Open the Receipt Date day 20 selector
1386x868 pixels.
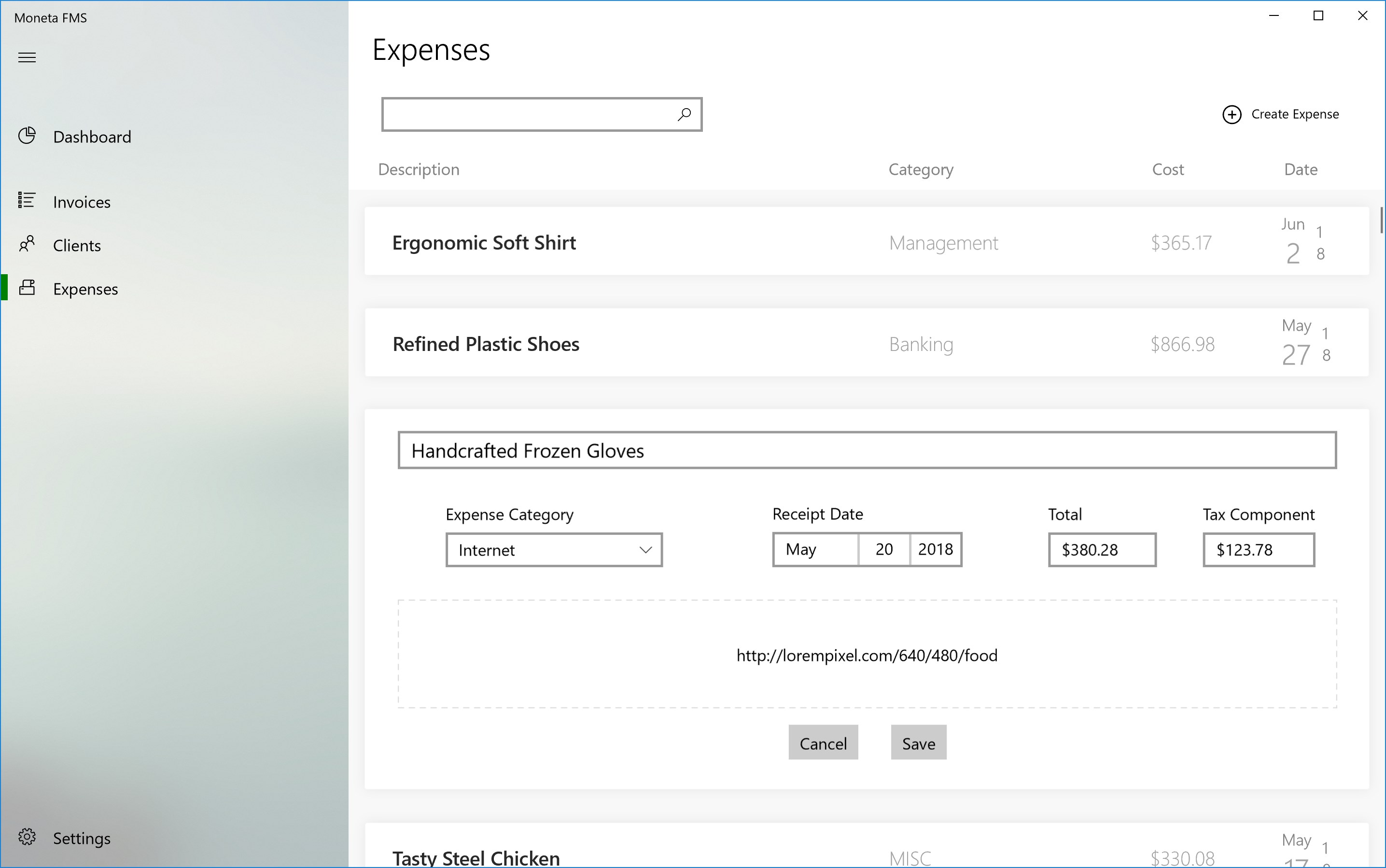pos(884,549)
